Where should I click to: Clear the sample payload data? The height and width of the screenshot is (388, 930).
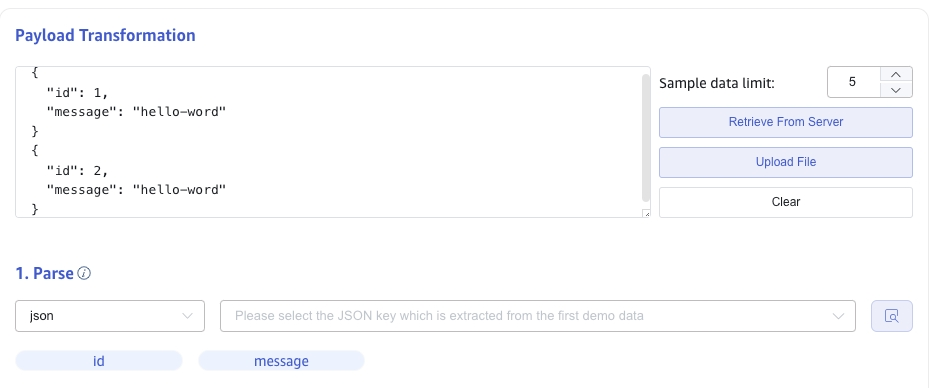(x=785, y=202)
